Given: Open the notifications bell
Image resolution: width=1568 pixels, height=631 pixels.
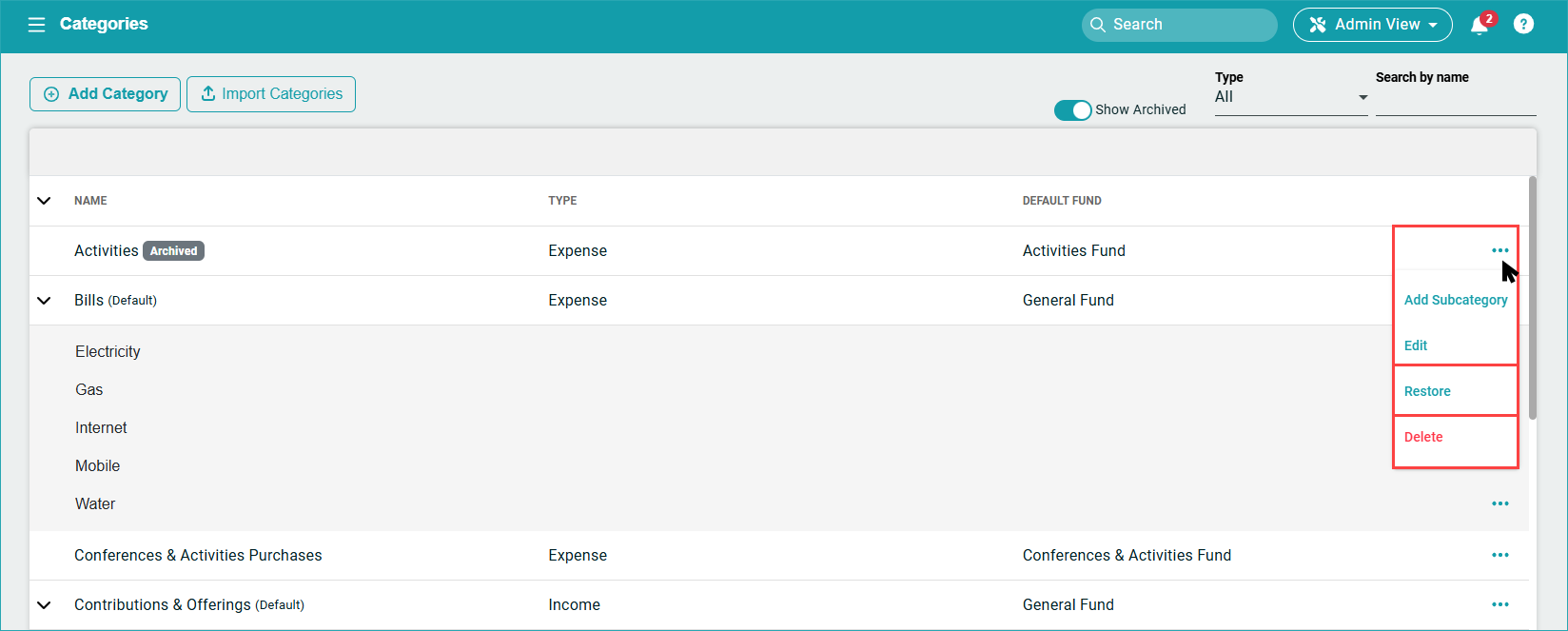Looking at the screenshot, I should [x=1480, y=26].
